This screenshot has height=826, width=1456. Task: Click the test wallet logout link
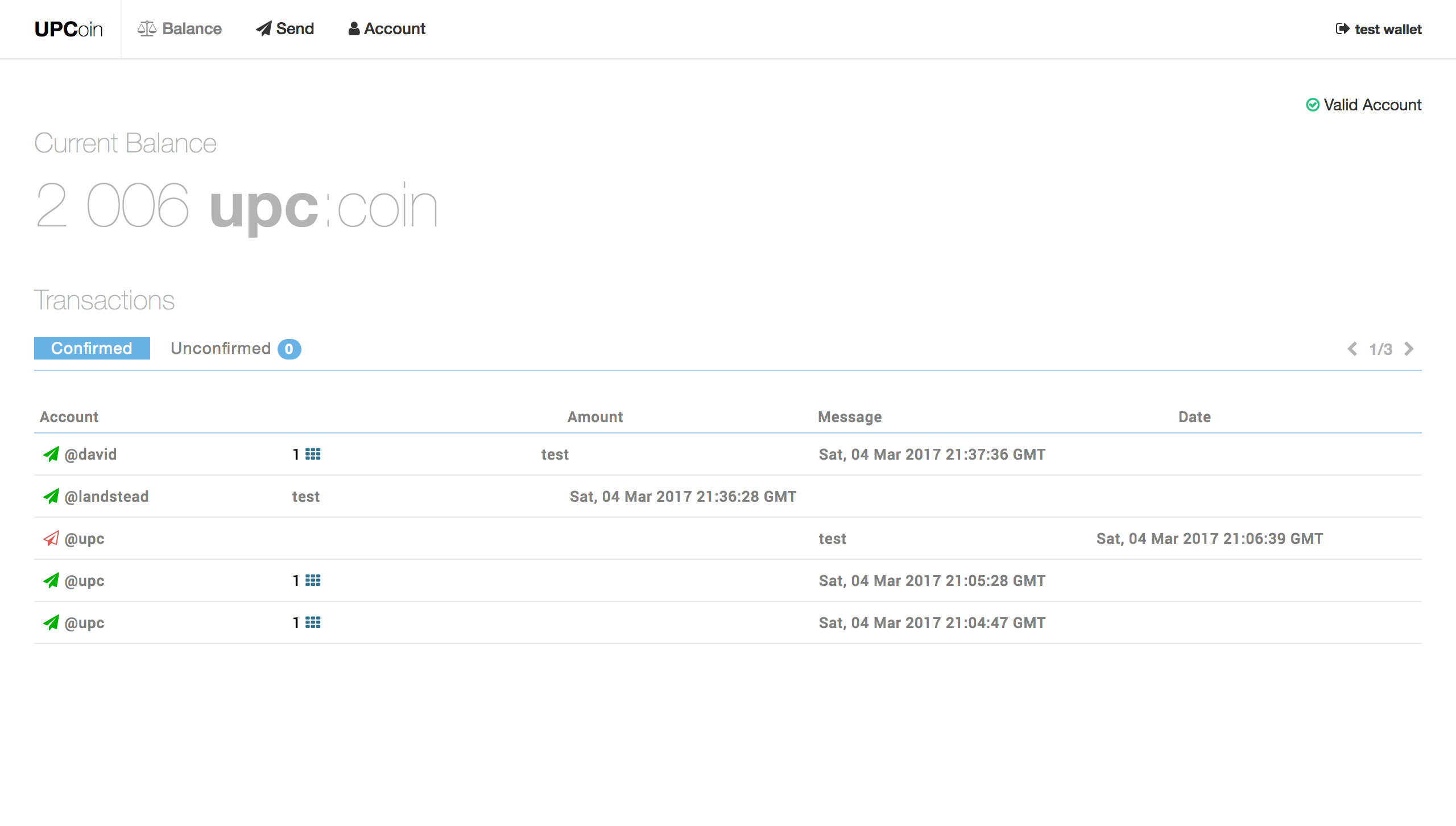click(x=1388, y=30)
